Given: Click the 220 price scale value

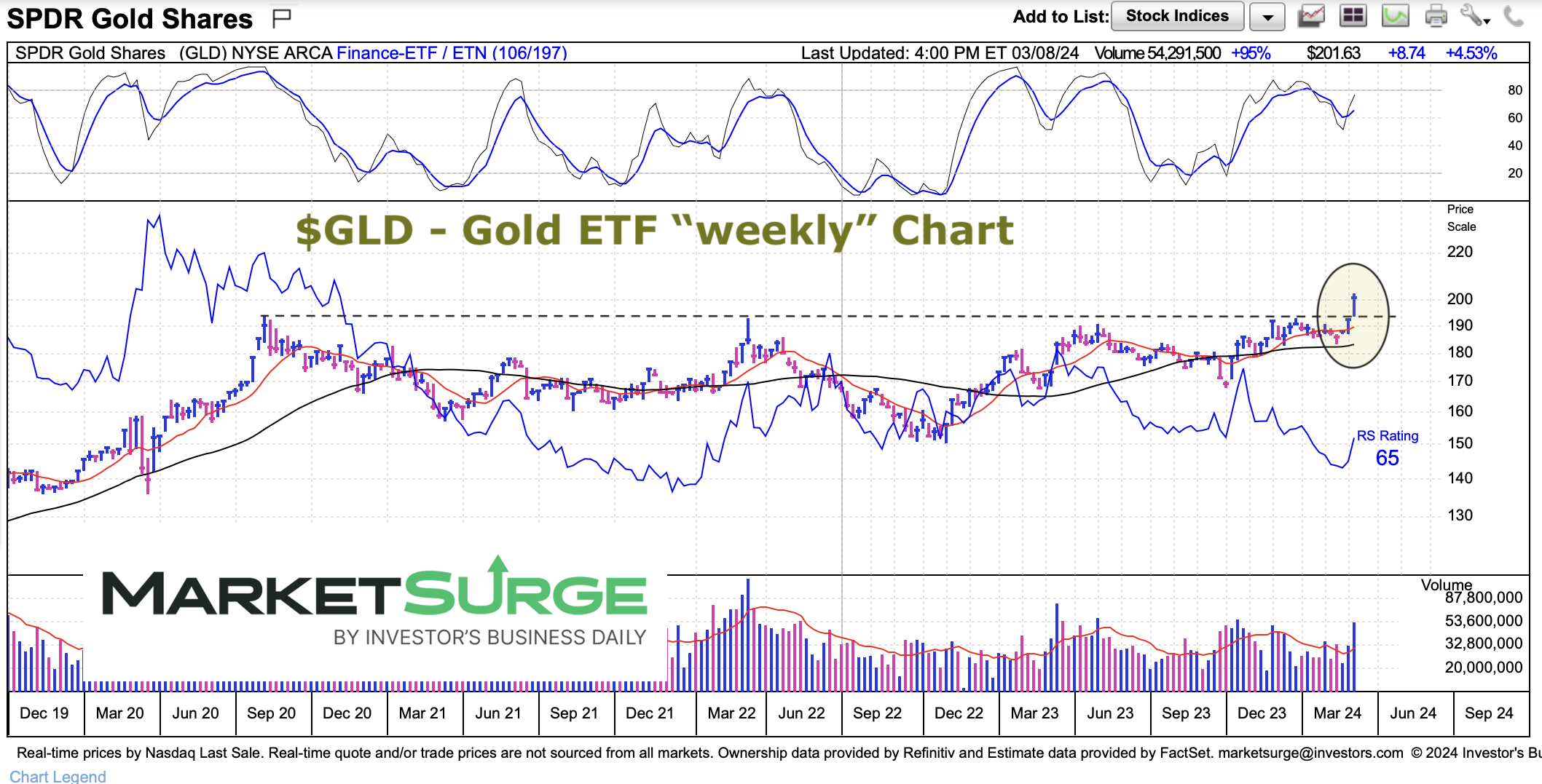Looking at the screenshot, I should pos(1460,252).
